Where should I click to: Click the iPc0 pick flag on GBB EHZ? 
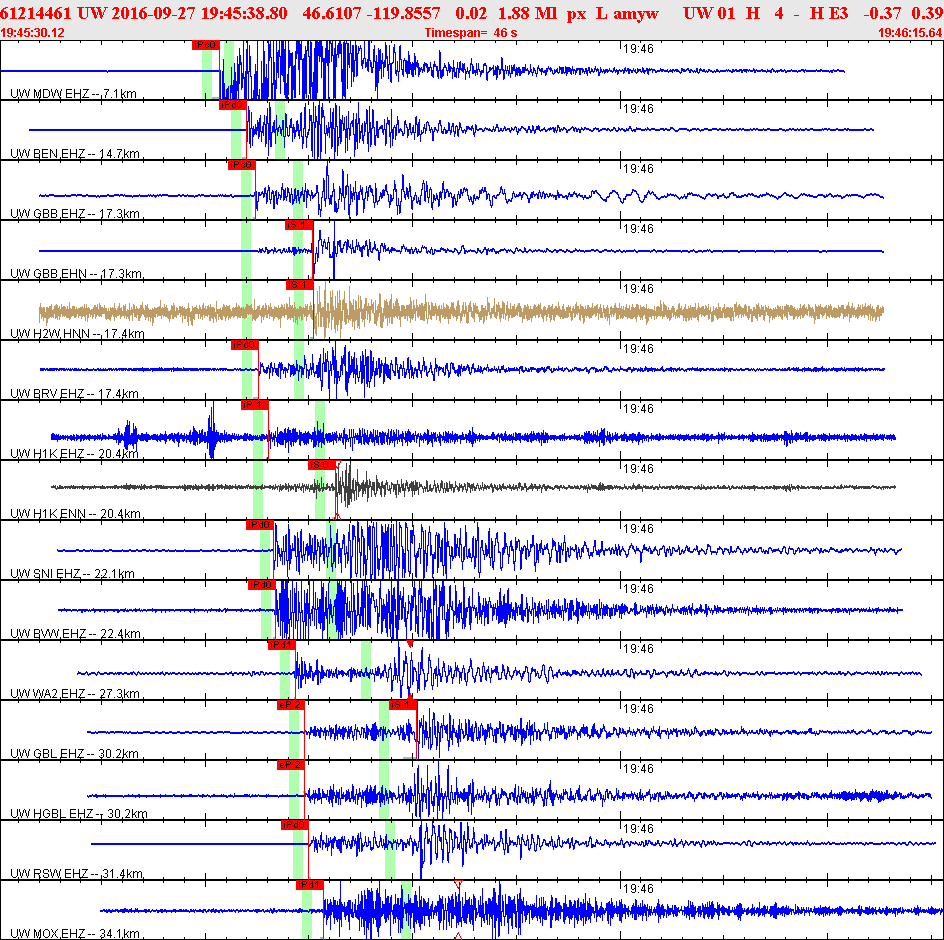pos(241,165)
